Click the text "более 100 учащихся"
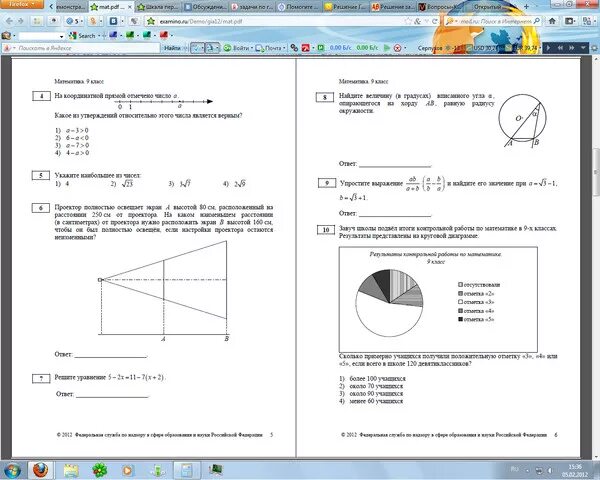The width and height of the screenshot is (600, 480). pos(377,378)
